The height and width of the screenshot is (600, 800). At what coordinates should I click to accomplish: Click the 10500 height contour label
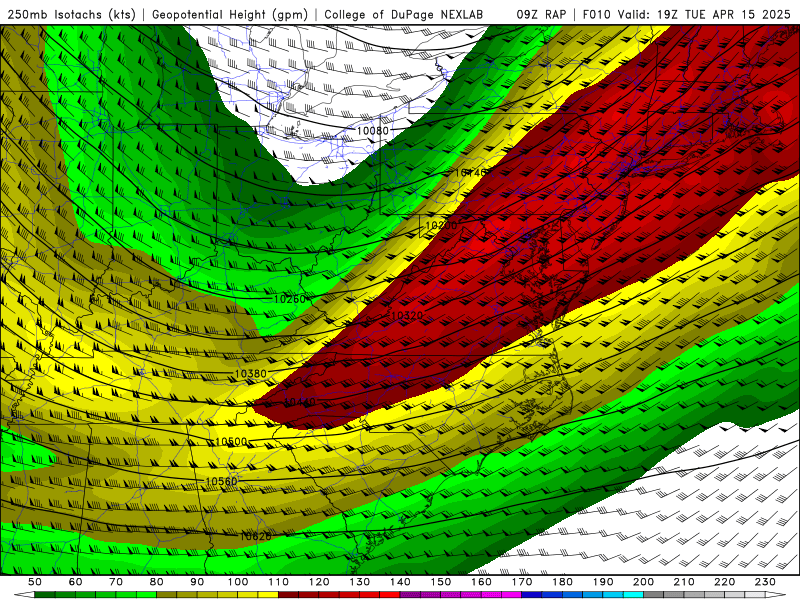(x=231, y=442)
